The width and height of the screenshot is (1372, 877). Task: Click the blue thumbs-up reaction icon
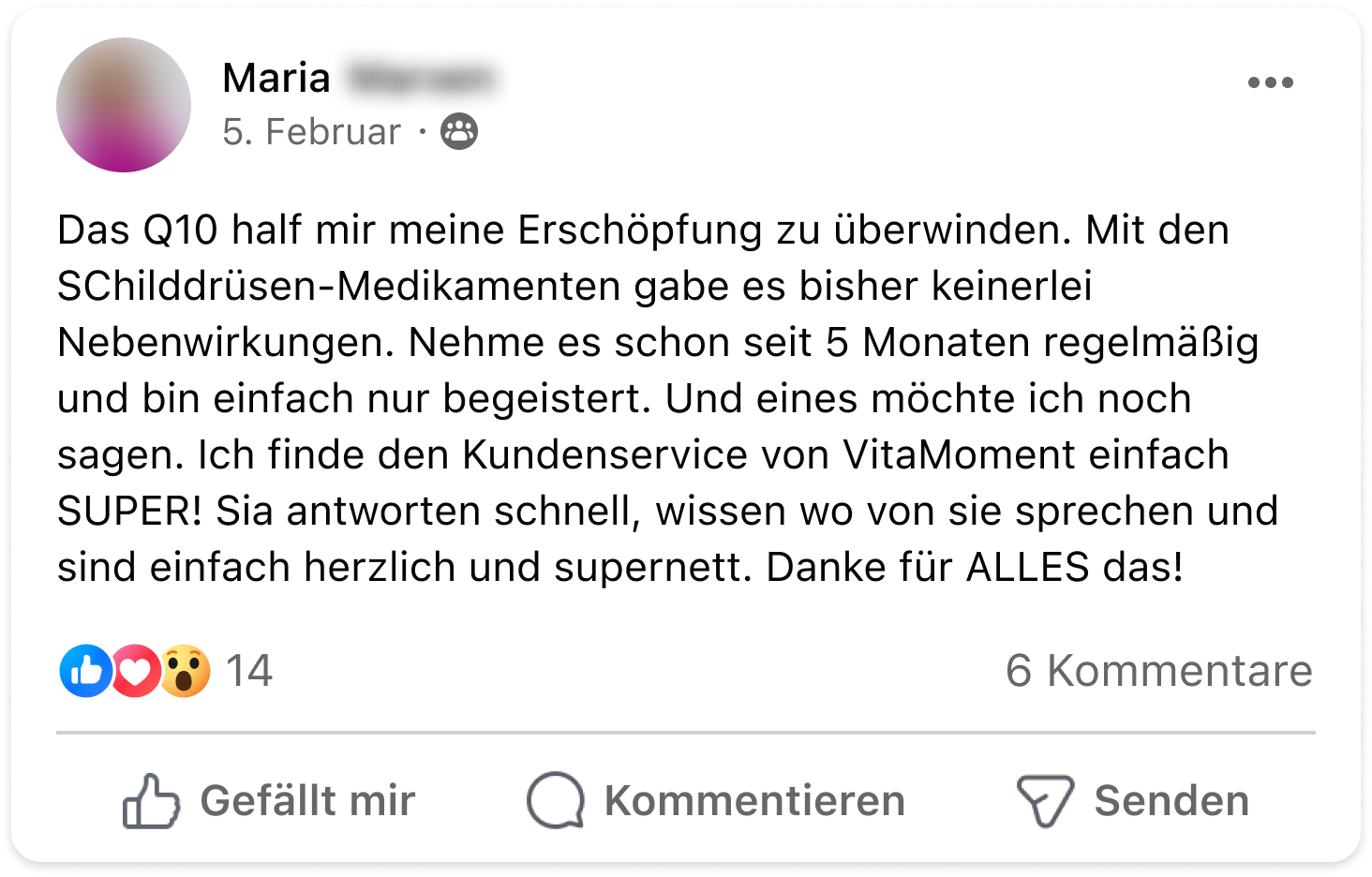click(x=85, y=671)
